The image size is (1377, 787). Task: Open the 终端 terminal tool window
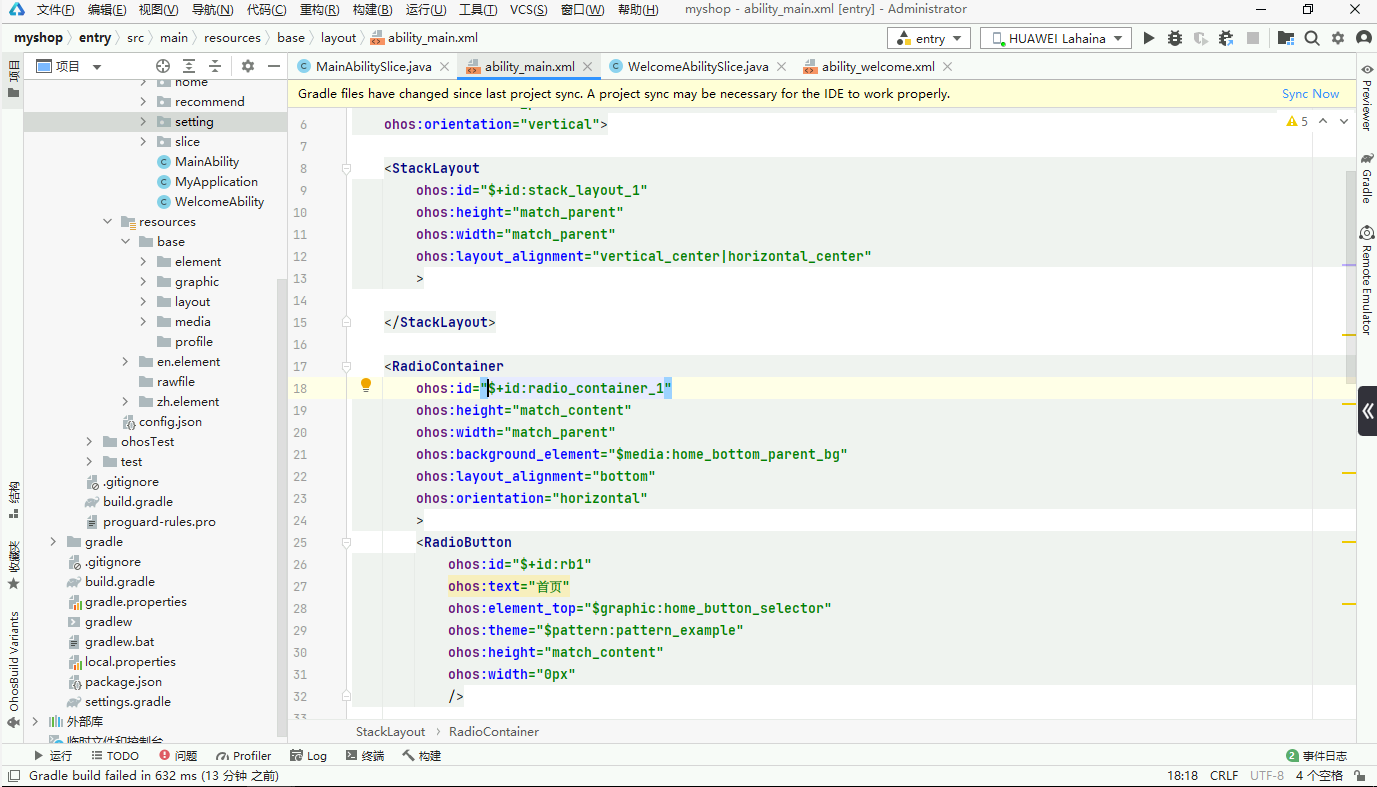(x=364, y=756)
